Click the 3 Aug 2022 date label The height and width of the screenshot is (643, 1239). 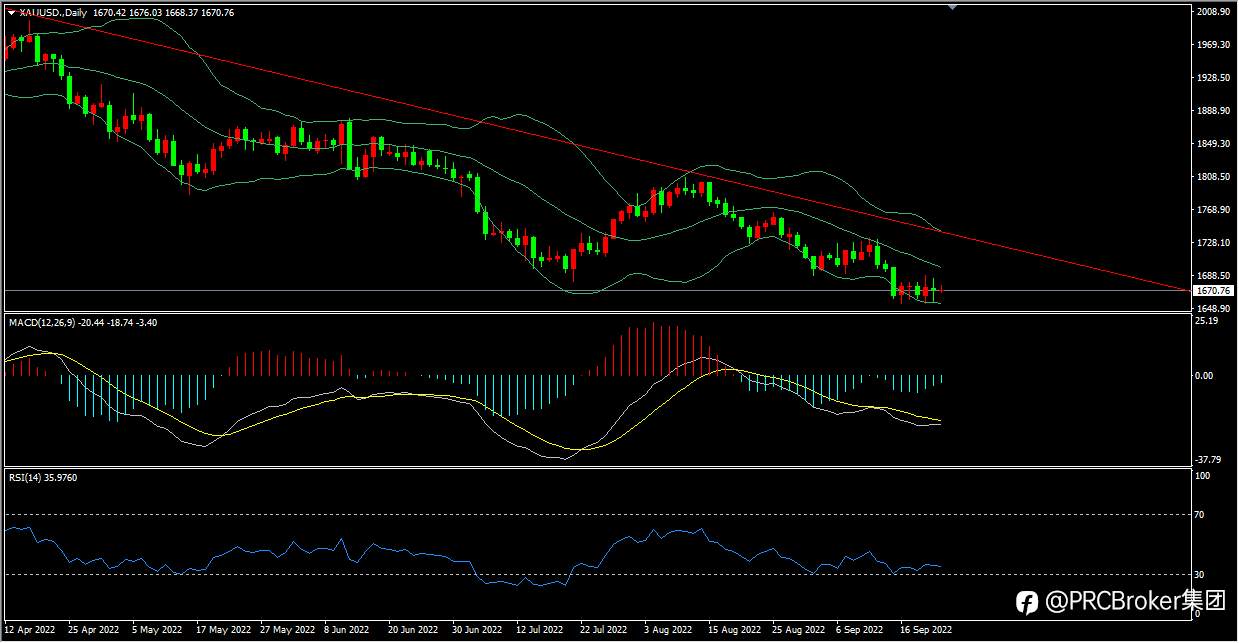(x=669, y=631)
